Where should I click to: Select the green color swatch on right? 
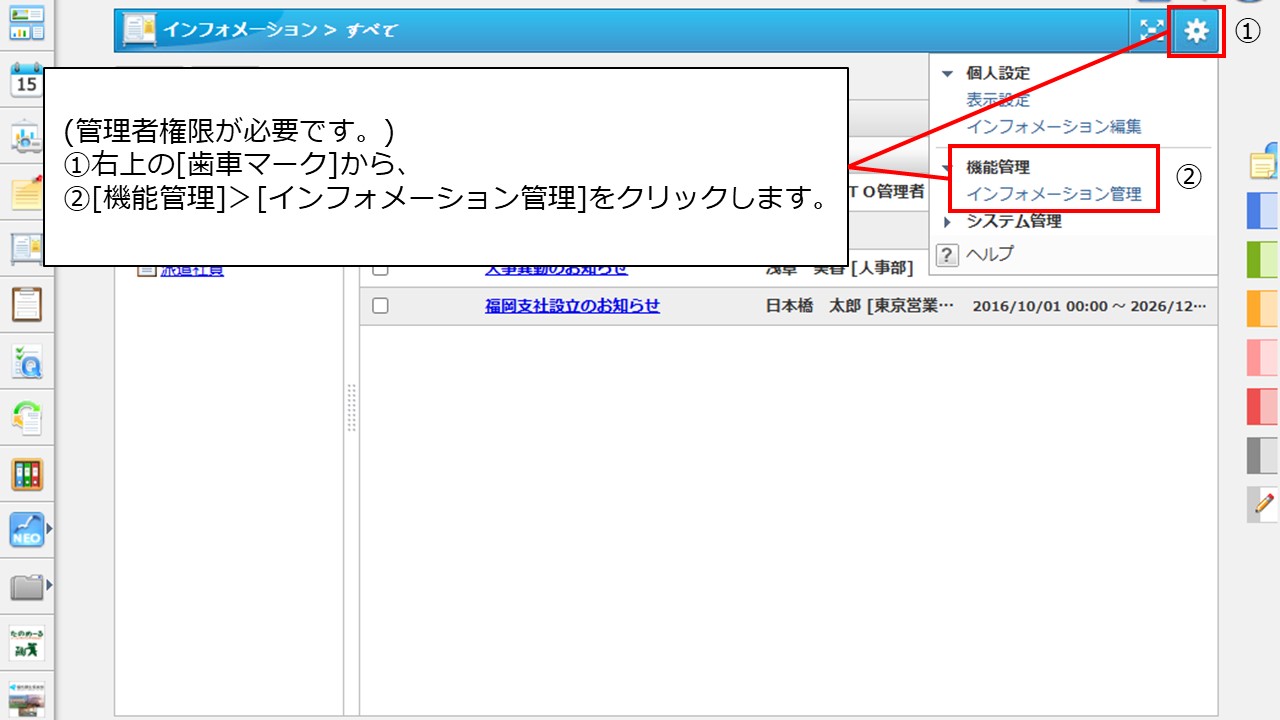pyautogui.click(x=1262, y=259)
